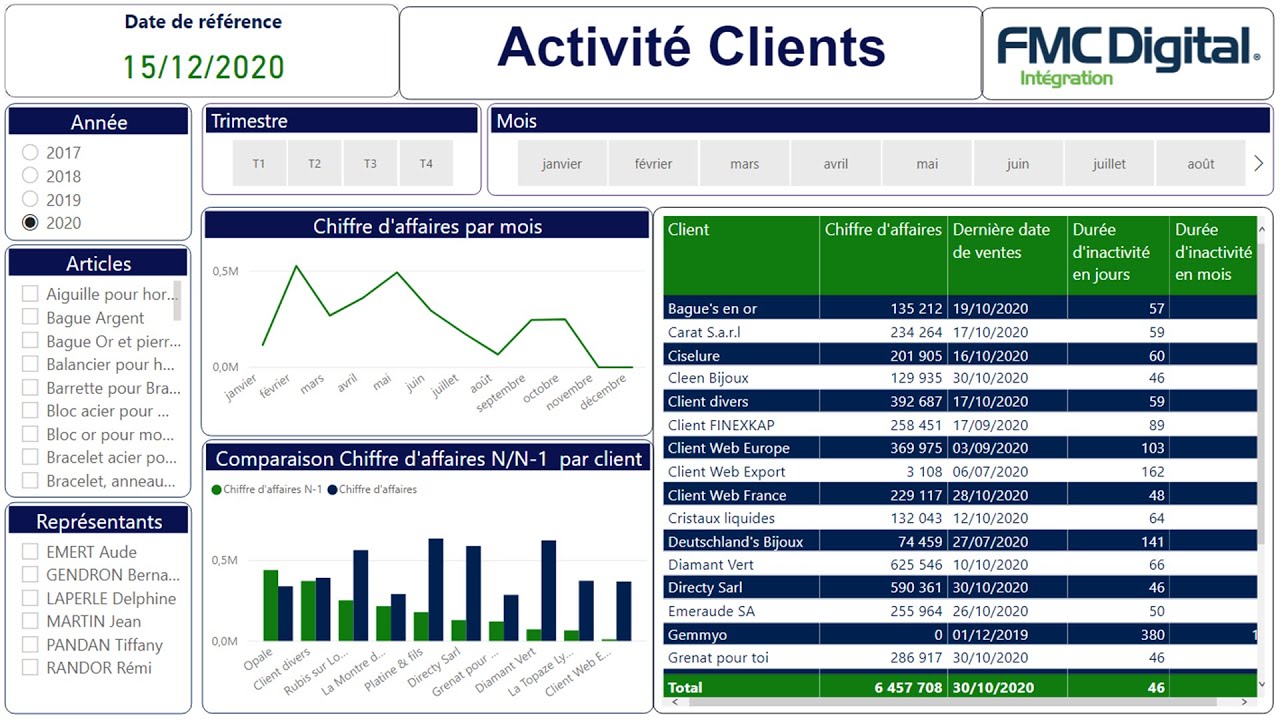Select the mai month tile

tap(927, 163)
